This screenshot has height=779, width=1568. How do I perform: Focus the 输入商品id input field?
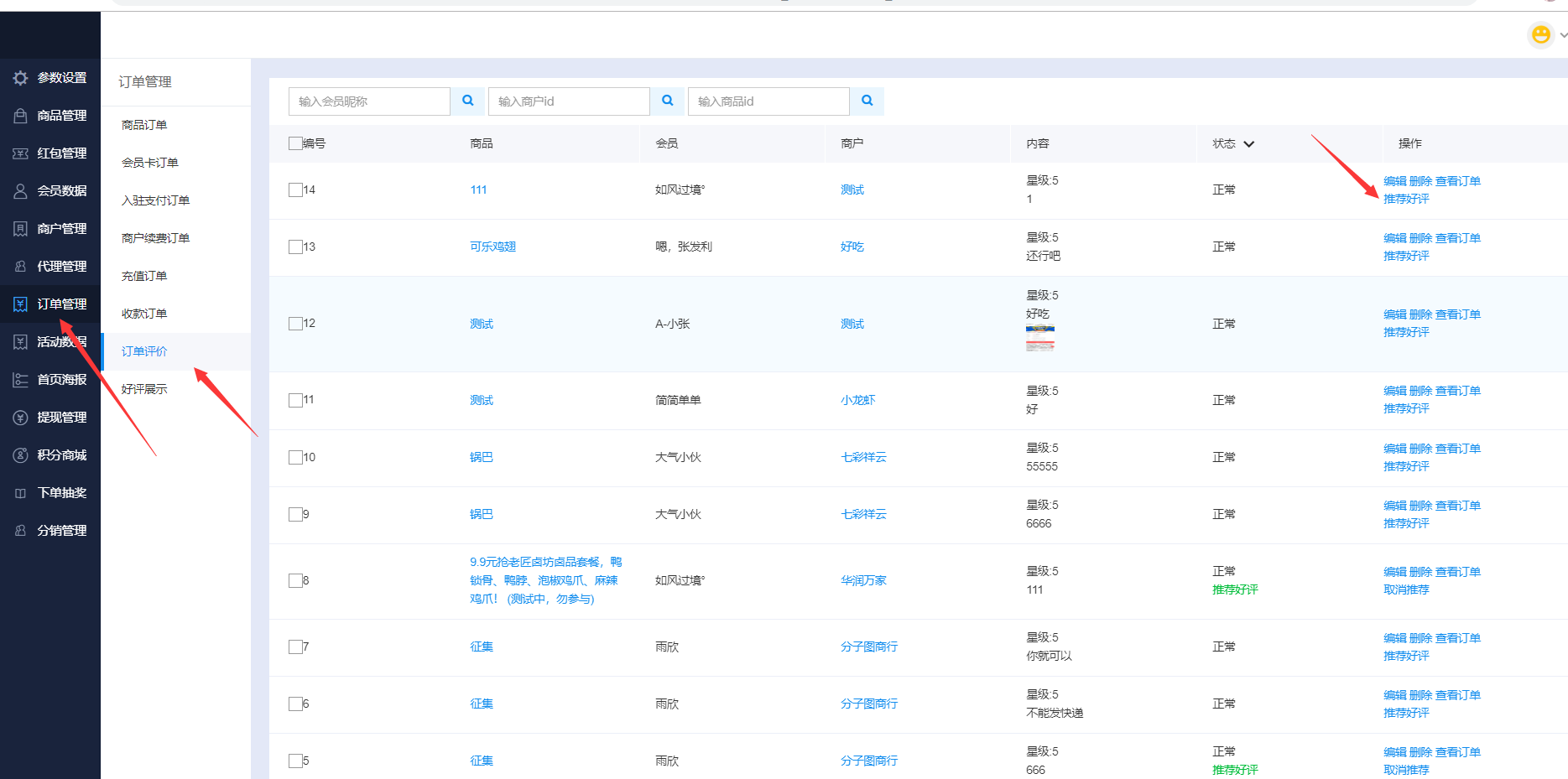click(x=768, y=101)
